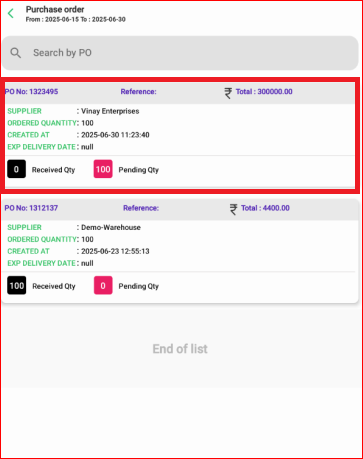Select black 100 Received Qty badge

click(17, 285)
